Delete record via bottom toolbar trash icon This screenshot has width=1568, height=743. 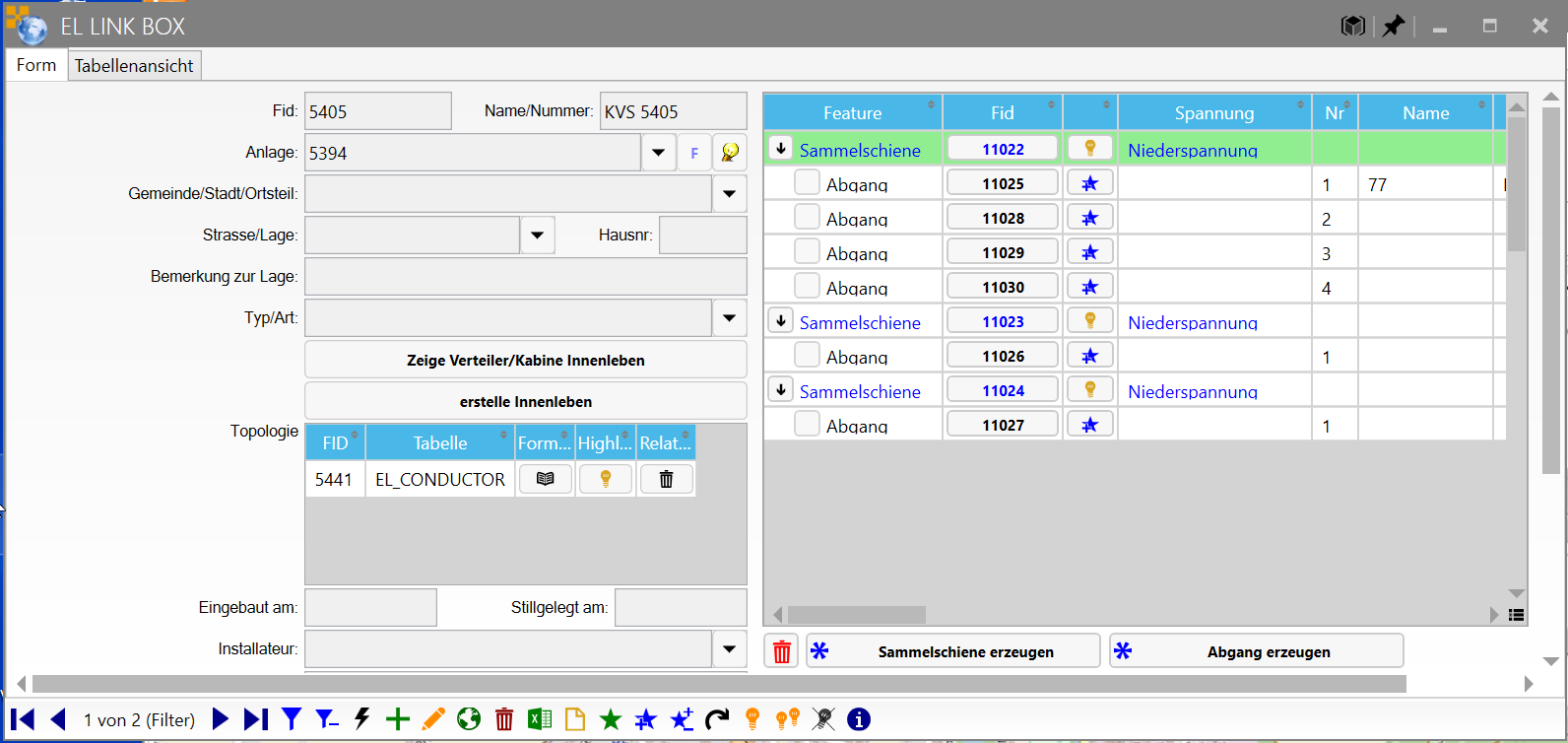[504, 719]
